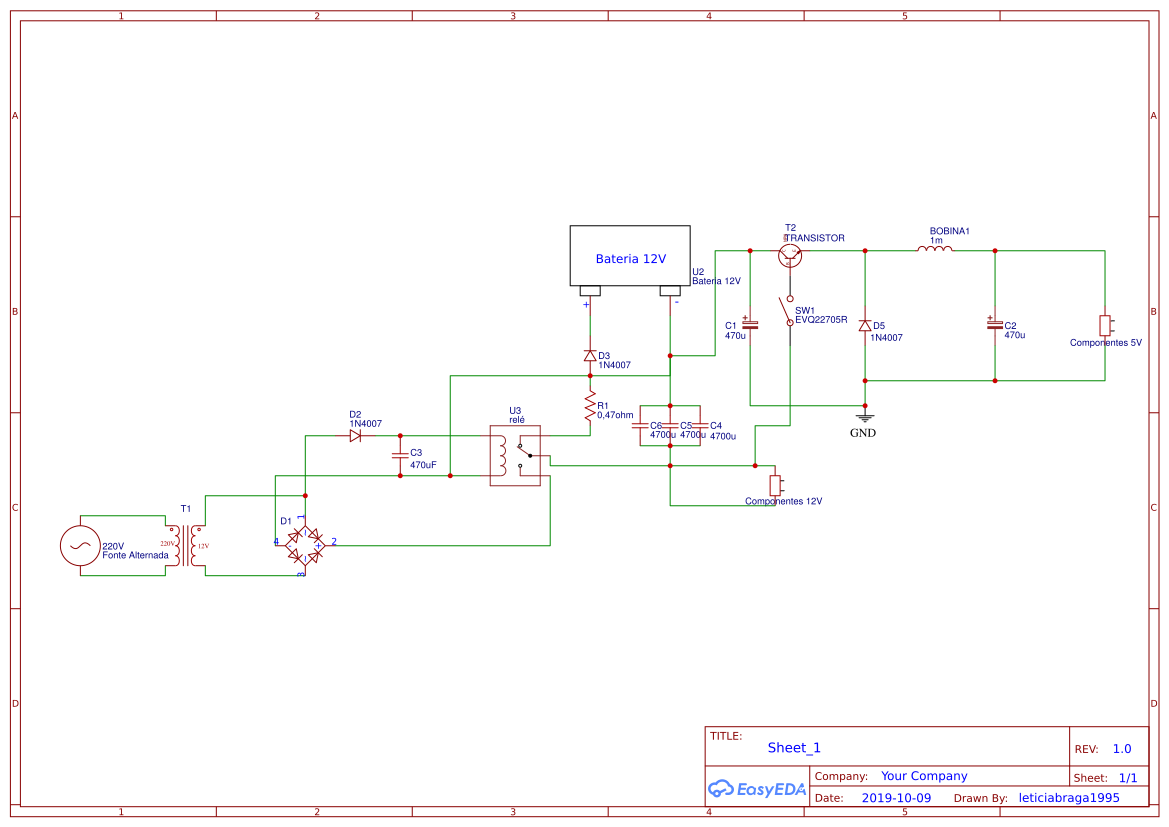Select diode D5 symbol
The image size is (1169, 827).
tap(865, 326)
